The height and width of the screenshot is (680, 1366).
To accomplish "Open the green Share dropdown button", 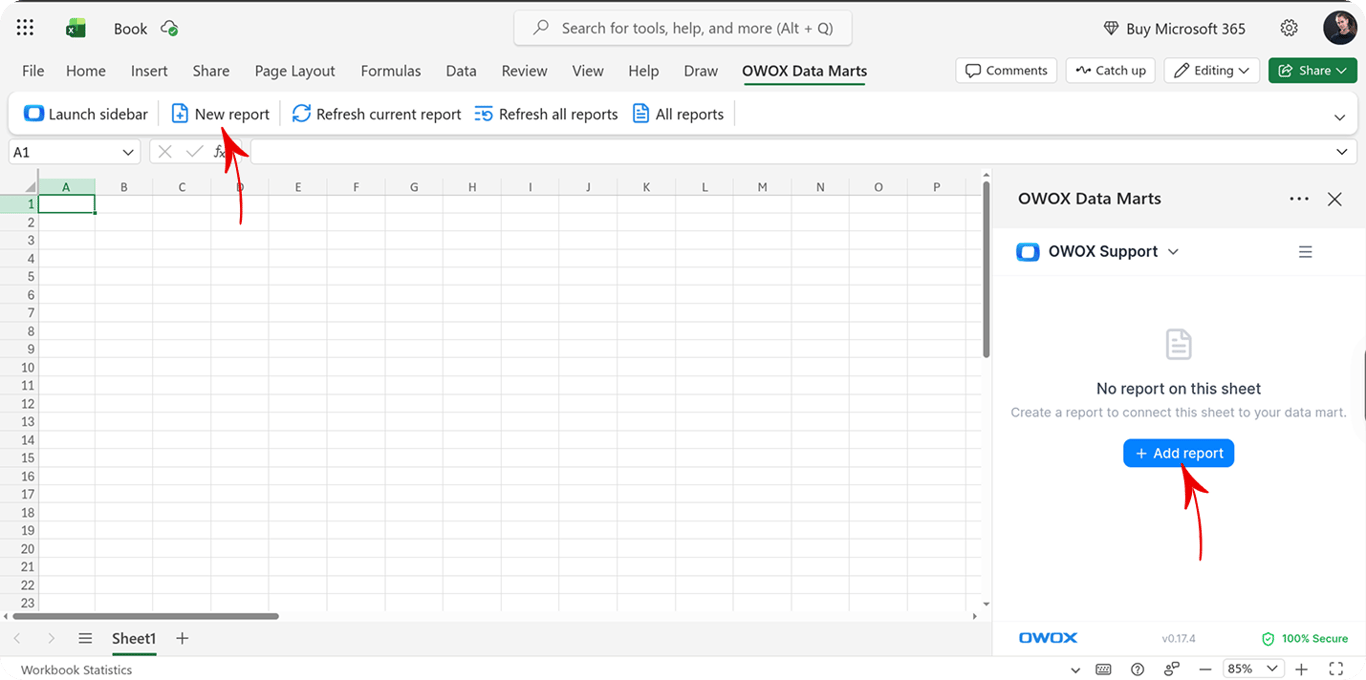I will click(x=1312, y=70).
